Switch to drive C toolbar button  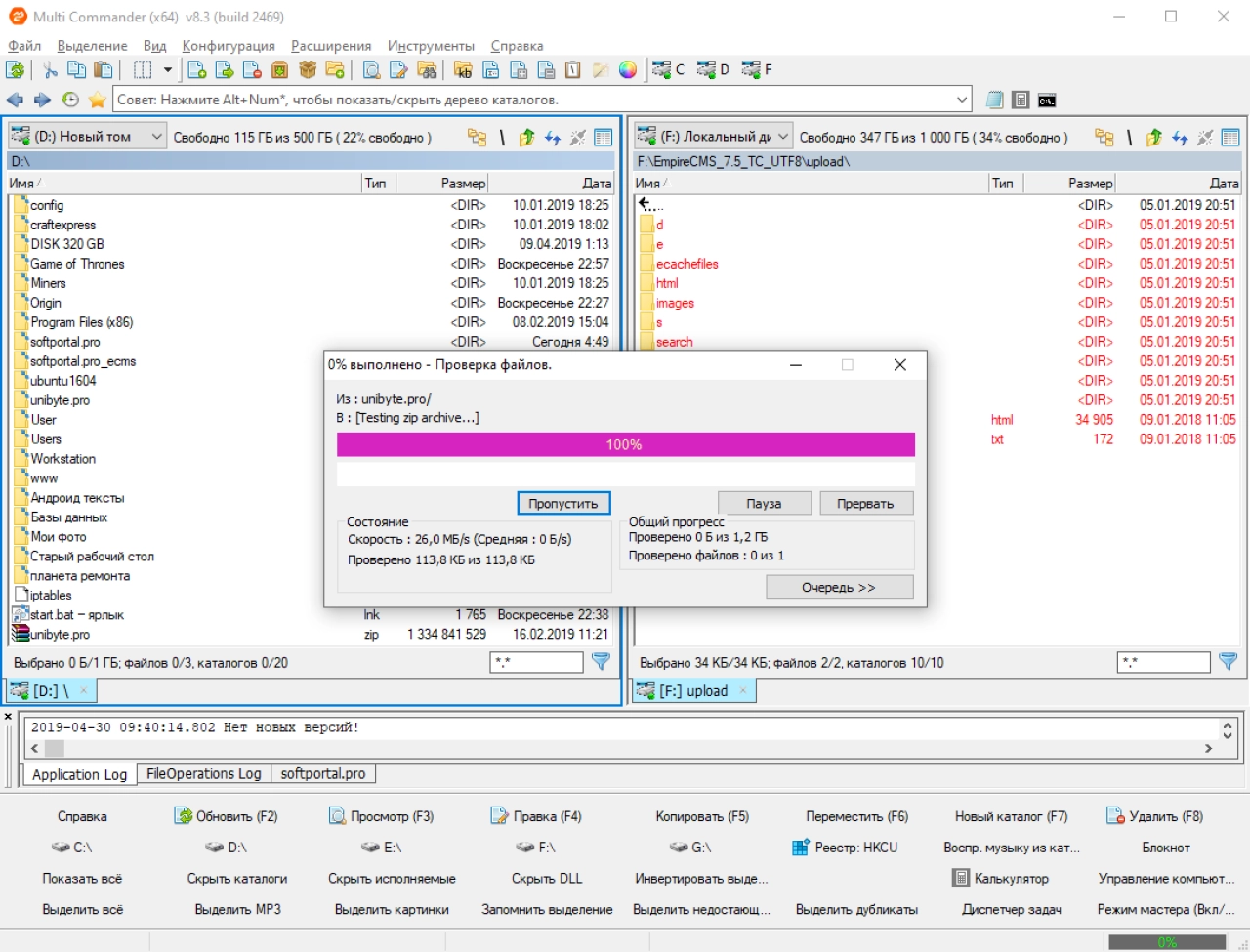pyautogui.click(x=669, y=69)
